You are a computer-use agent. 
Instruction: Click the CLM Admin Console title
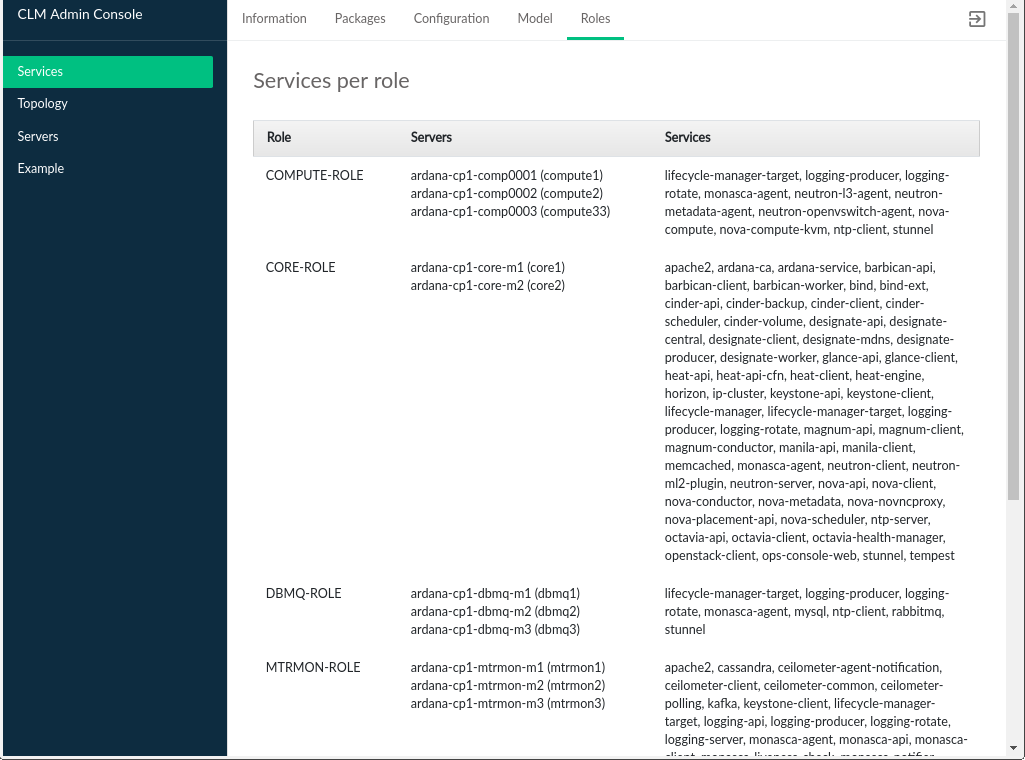click(80, 15)
